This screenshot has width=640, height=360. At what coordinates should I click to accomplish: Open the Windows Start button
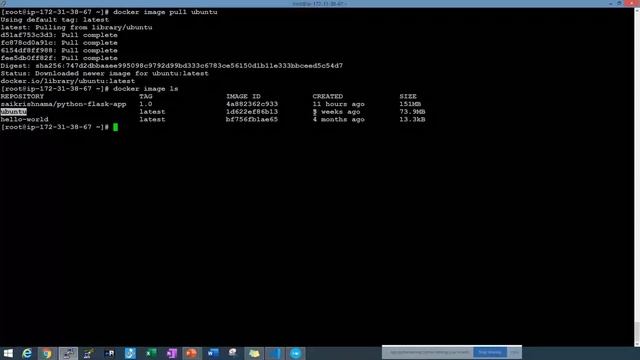click(8, 353)
